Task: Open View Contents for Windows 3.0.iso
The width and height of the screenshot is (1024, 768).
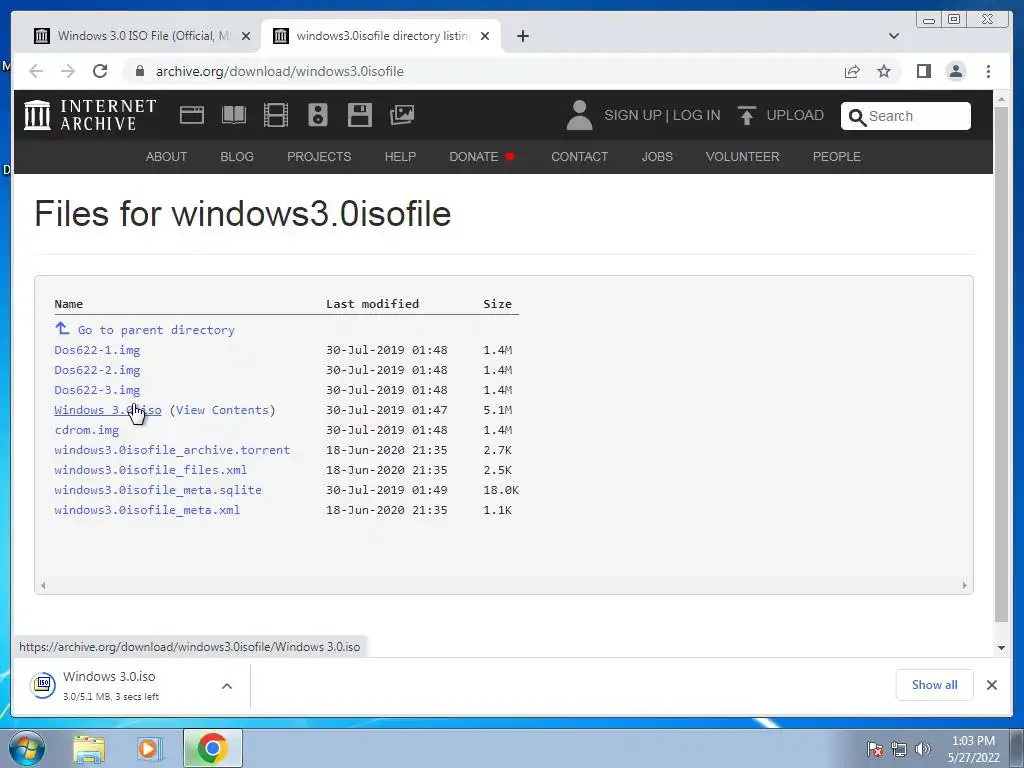Action: pos(223,410)
